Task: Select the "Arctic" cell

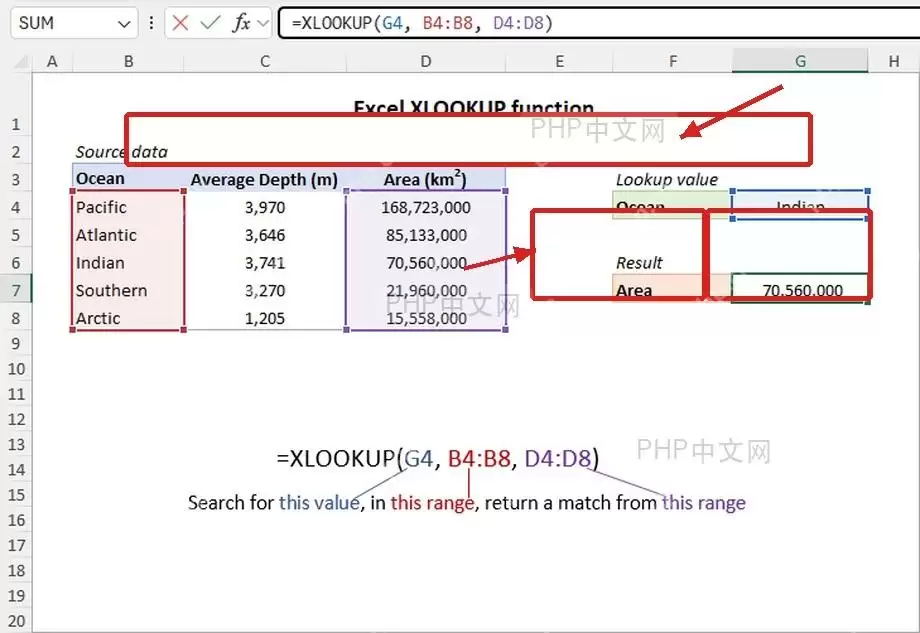Action: (x=128, y=318)
